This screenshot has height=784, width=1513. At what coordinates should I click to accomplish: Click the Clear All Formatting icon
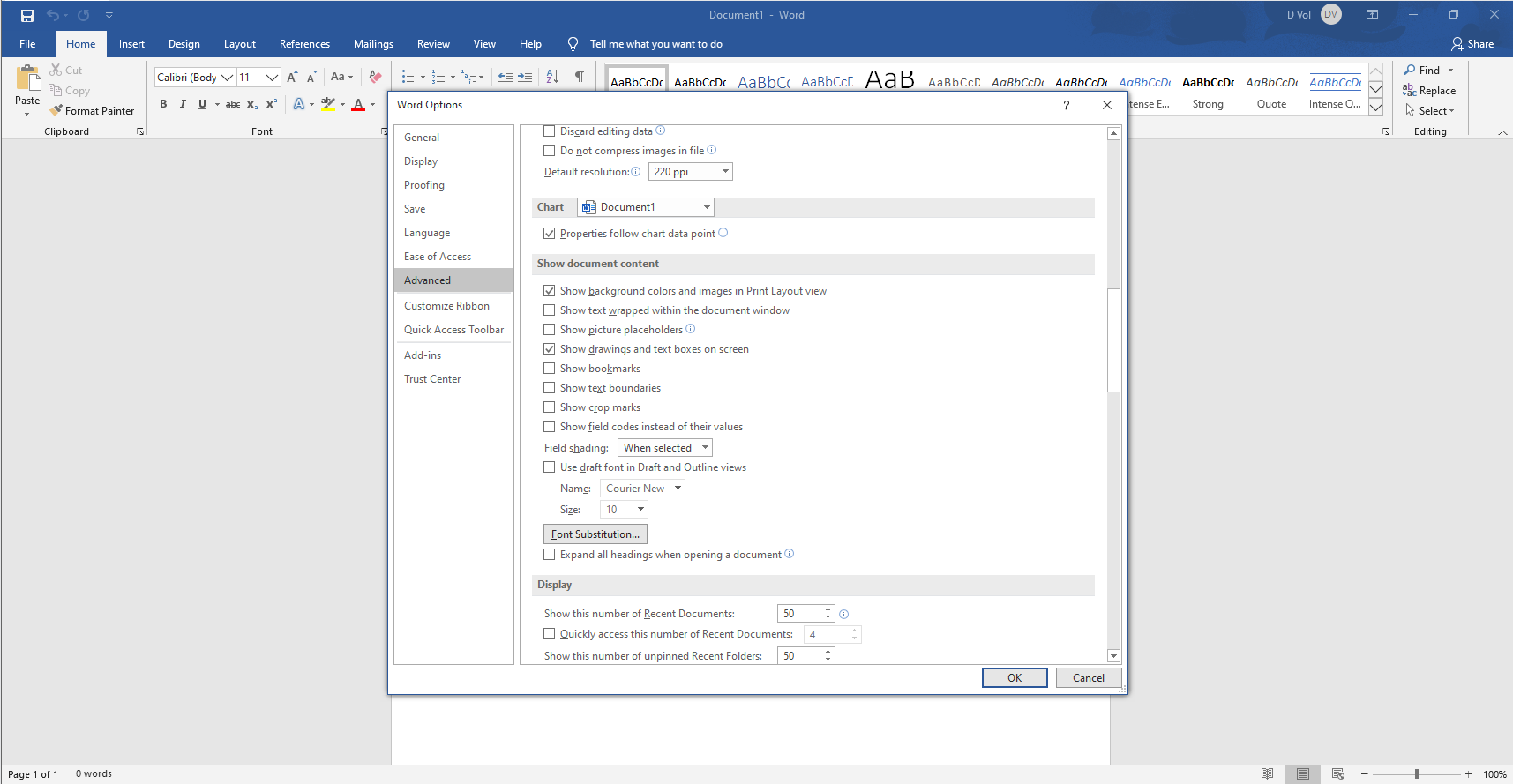point(375,78)
